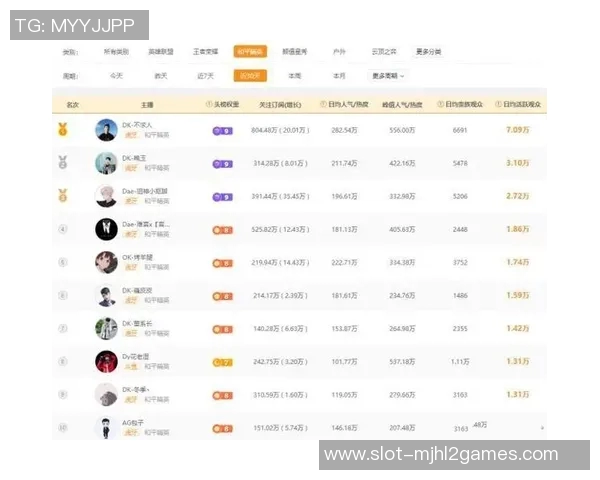Click the help icon beside 日均活跃观众 header
The height and width of the screenshot is (480, 600).
(x=498, y=104)
